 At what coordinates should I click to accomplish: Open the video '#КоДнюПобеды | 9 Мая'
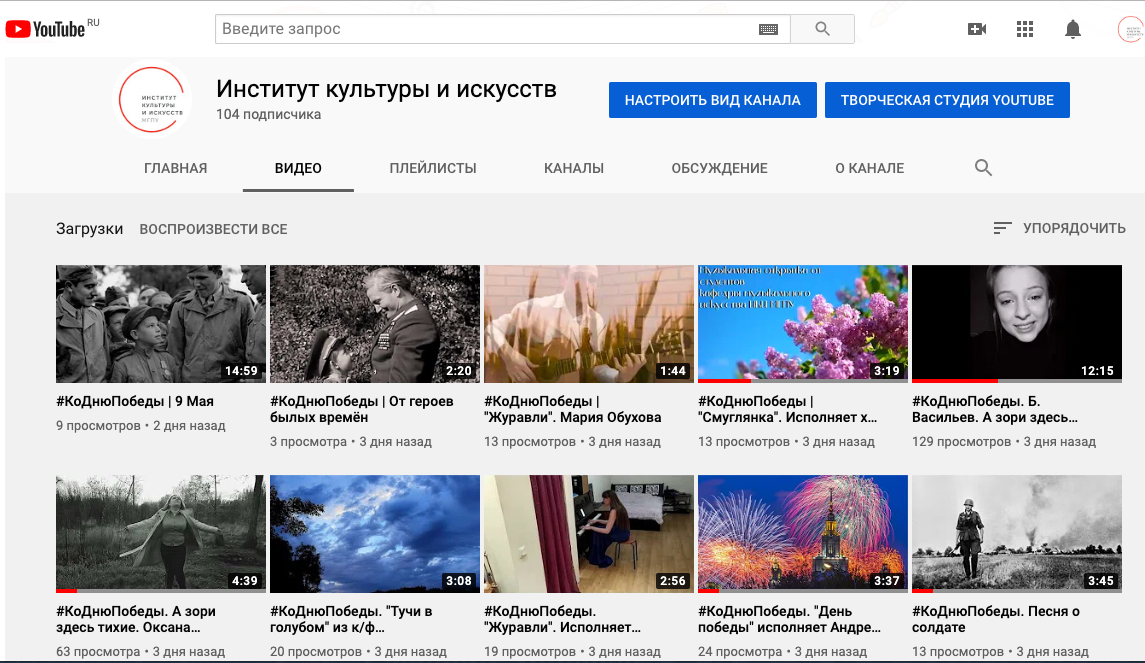[160, 324]
